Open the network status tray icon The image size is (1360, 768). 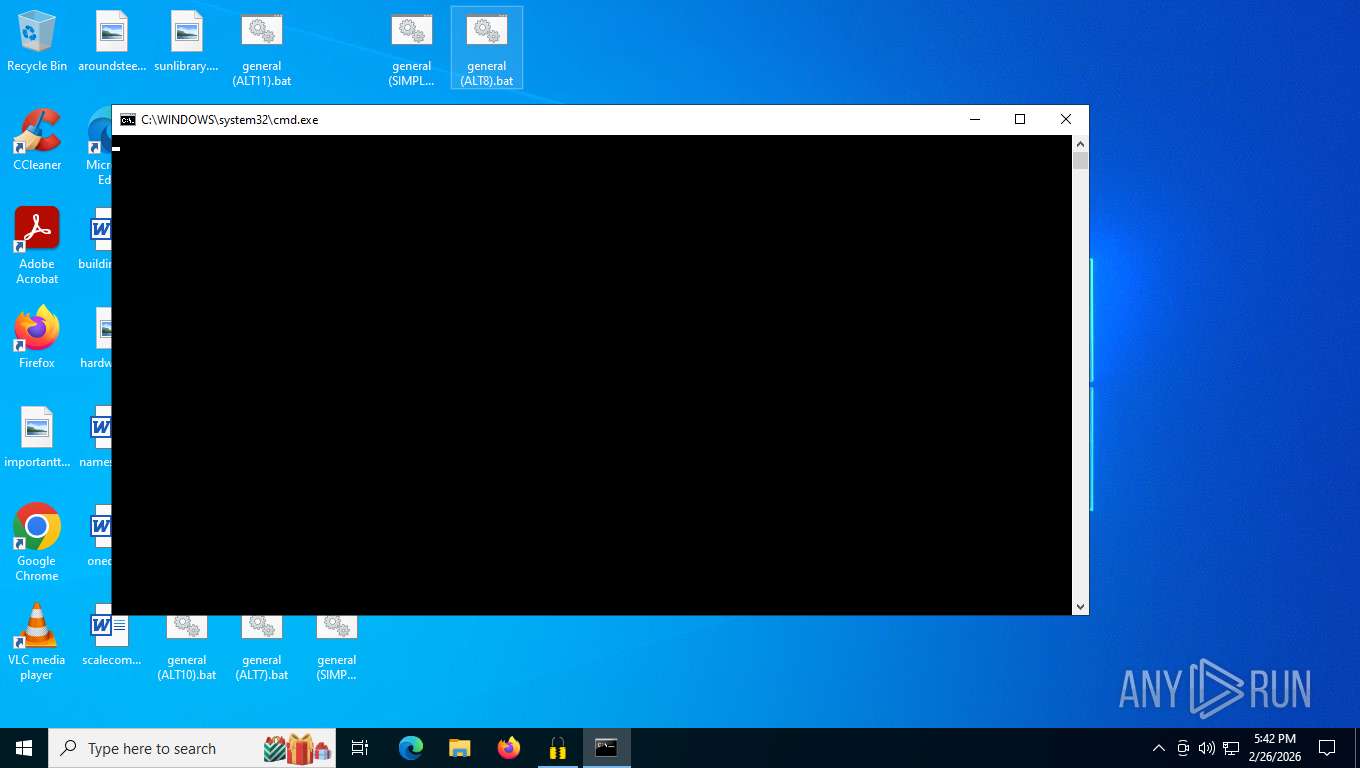click(1231, 748)
